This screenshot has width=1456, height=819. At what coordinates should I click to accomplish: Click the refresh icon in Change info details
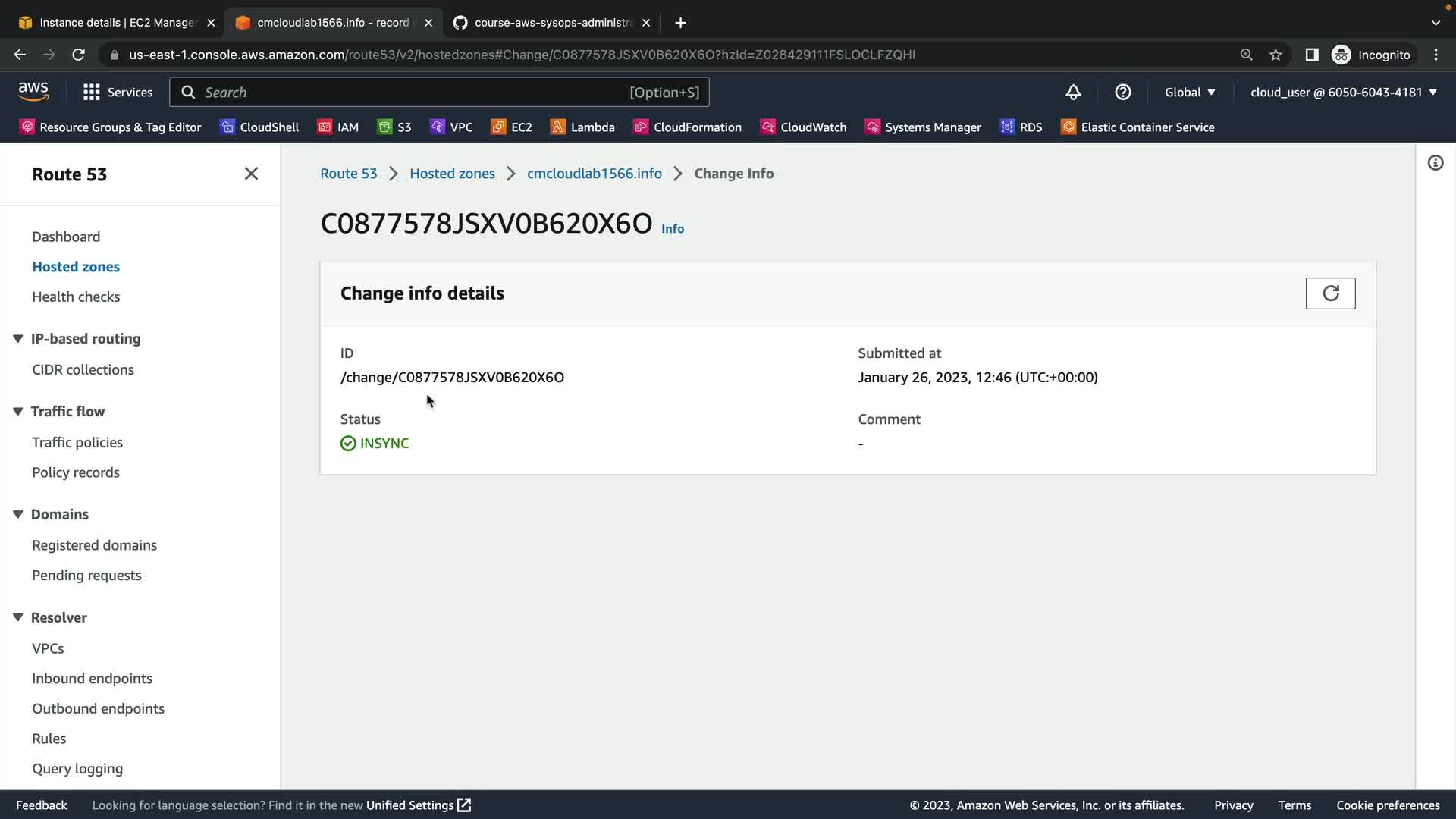[1330, 293]
